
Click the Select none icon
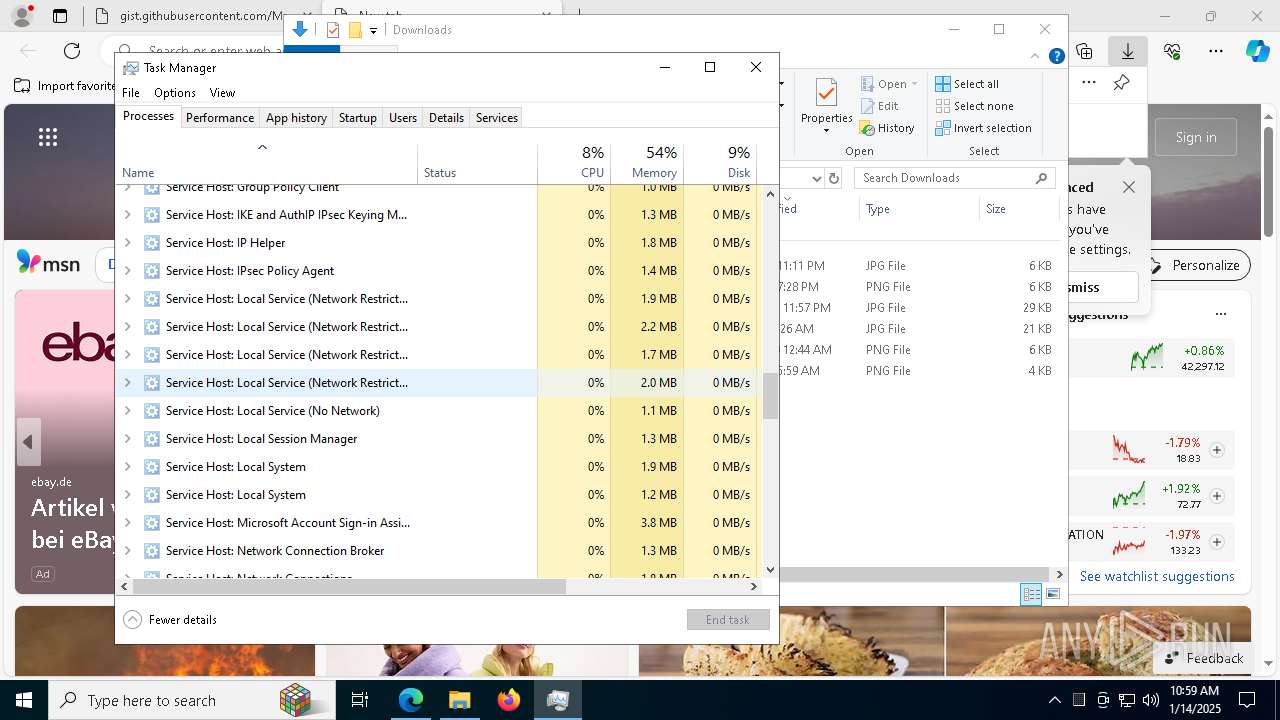coord(943,106)
